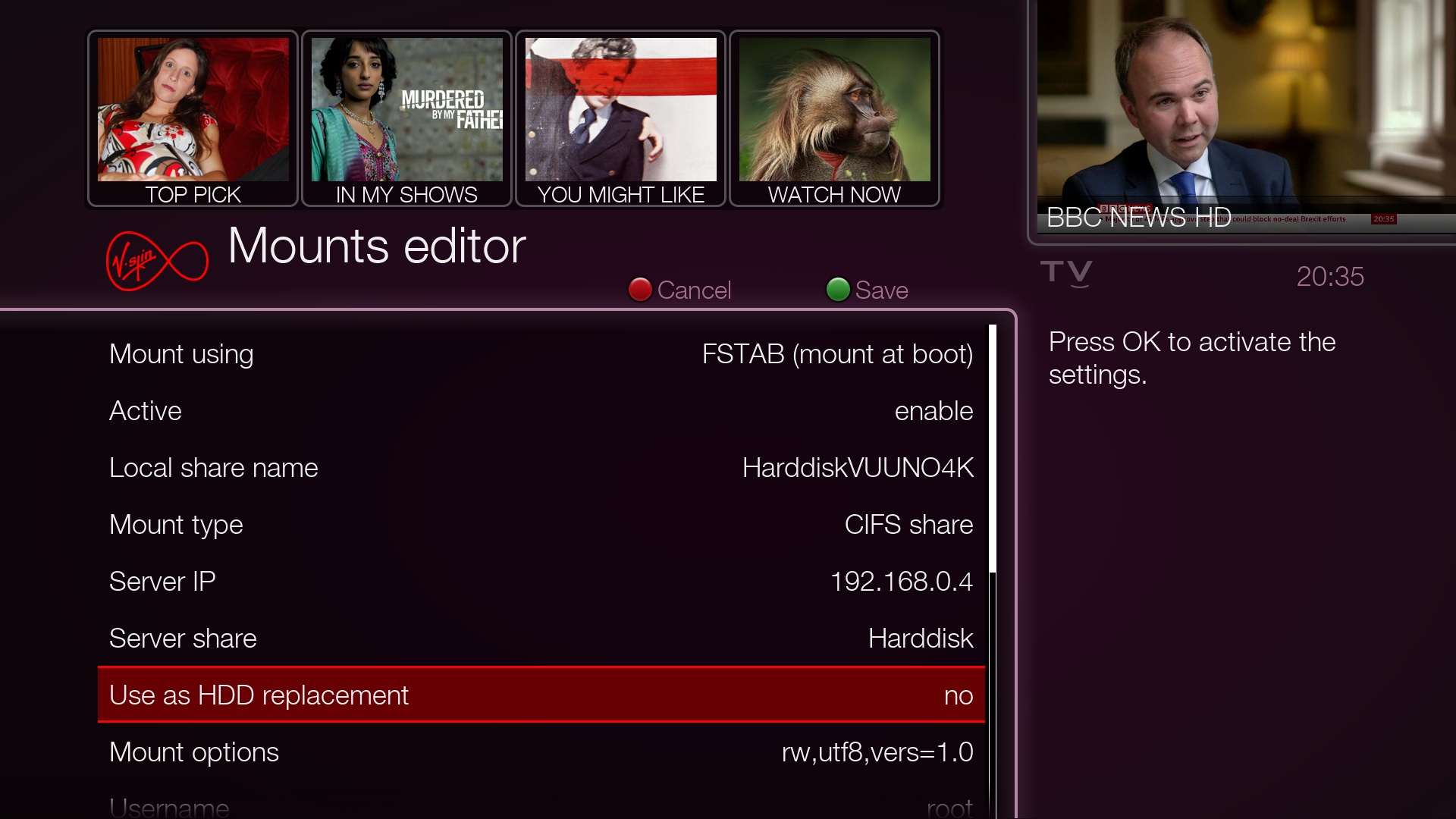1456x819 pixels.
Task: Select the Mount options label
Action: click(x=194, y=753)
